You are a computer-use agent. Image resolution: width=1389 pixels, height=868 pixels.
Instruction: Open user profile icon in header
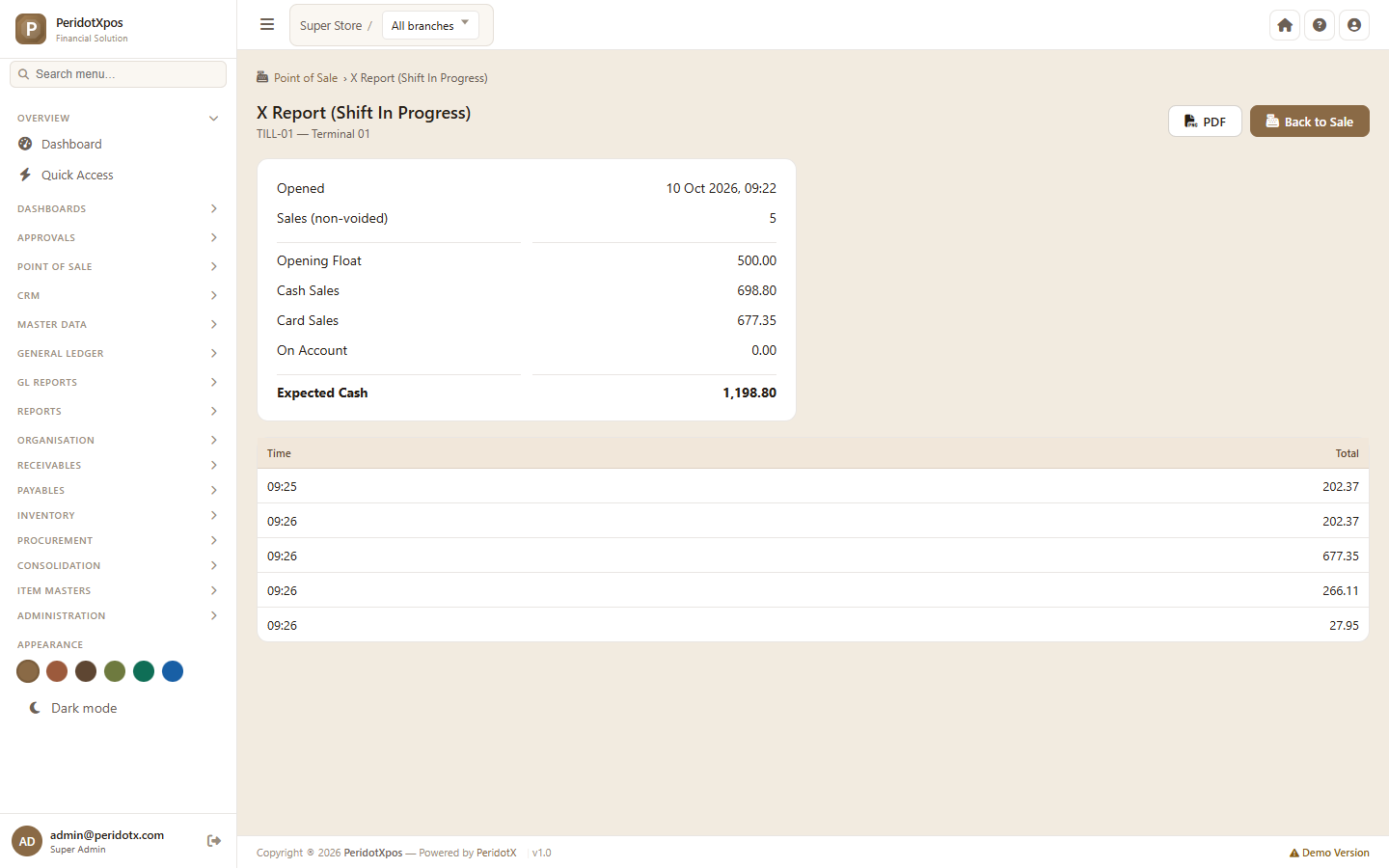1354,25
